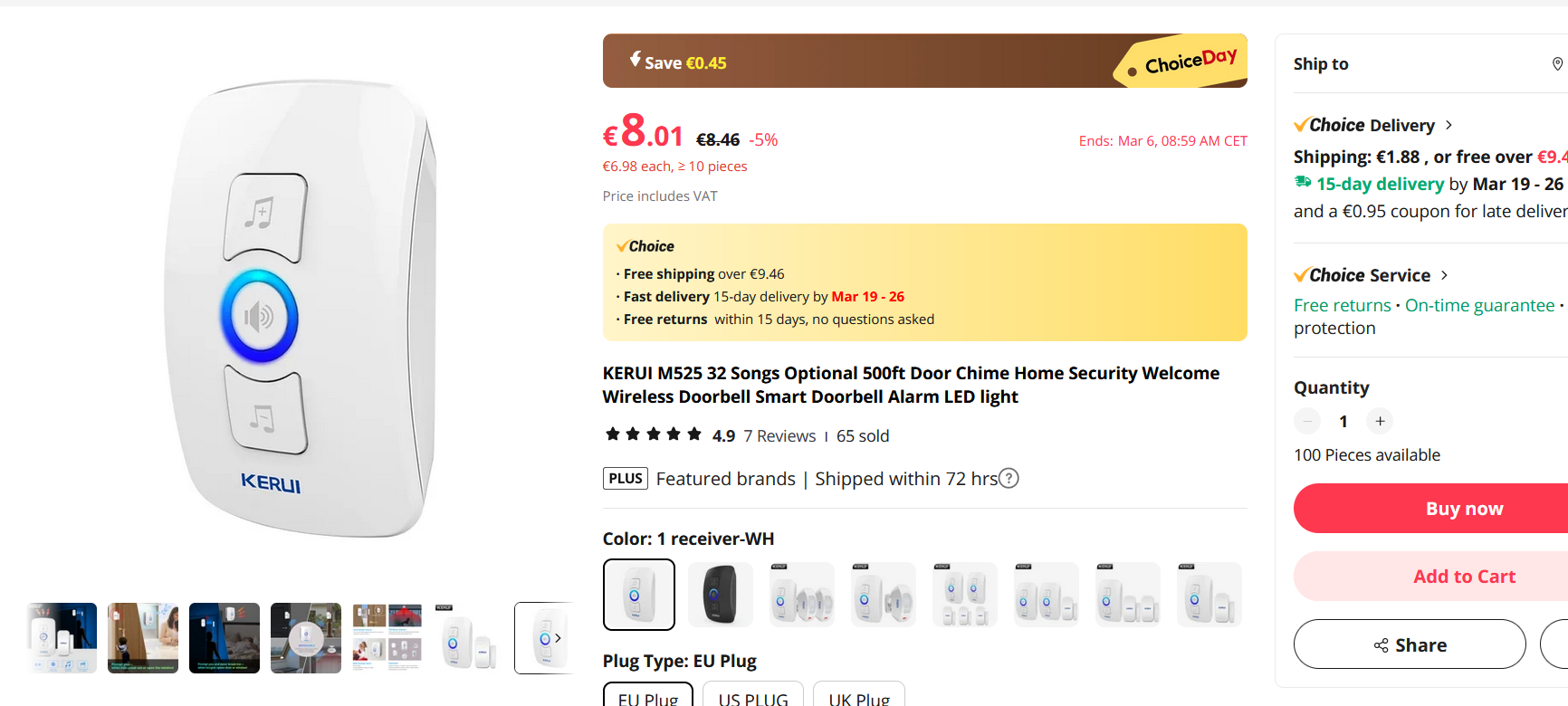Decrease quantity with the minus button

(x=1307, y=421)
